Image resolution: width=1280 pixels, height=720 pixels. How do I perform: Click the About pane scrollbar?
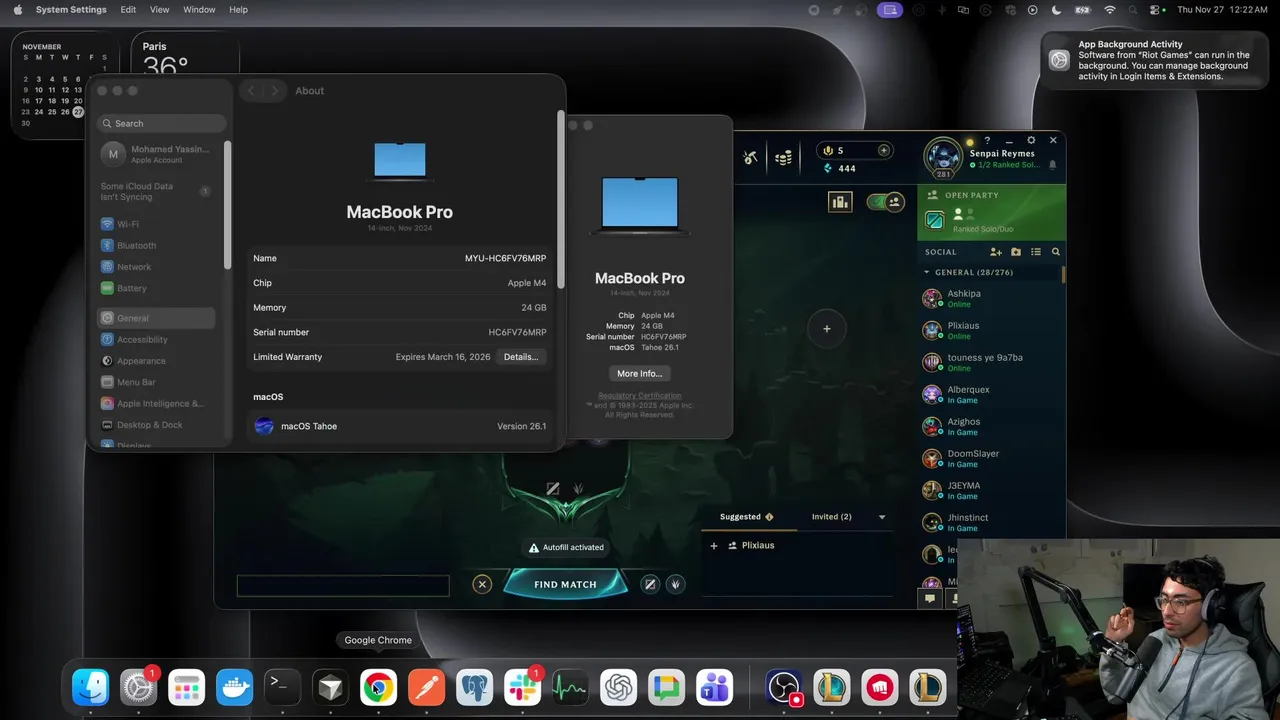click(x=560, y=198)
